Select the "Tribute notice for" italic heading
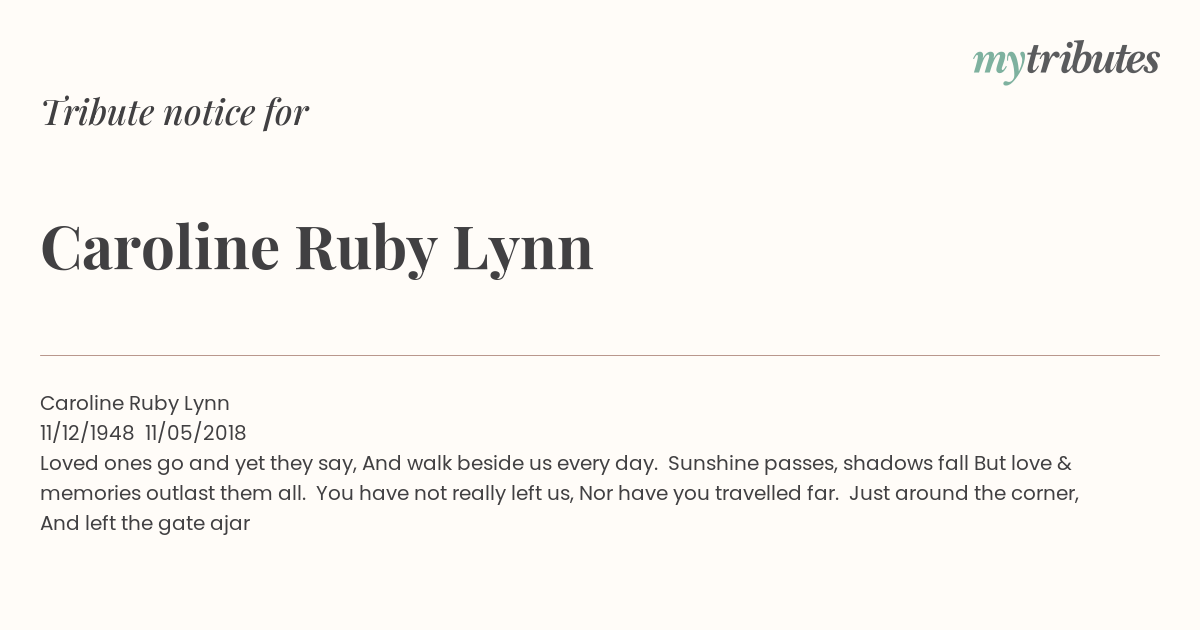This screenshot has width=1200, height=630. coord(175,112)
